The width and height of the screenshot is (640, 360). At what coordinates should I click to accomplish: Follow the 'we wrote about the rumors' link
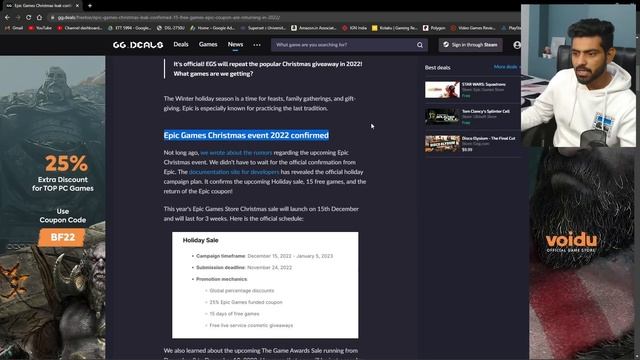point(236,153)
